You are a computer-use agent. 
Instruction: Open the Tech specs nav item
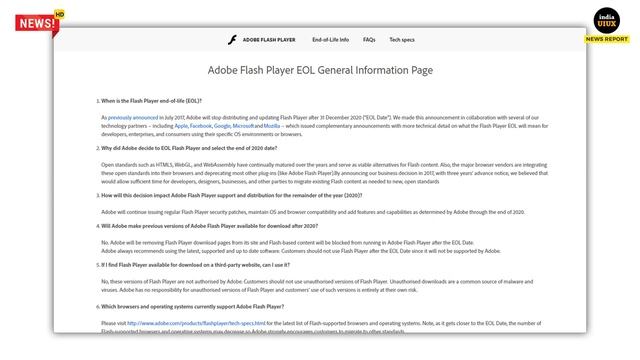click(402, 40)
